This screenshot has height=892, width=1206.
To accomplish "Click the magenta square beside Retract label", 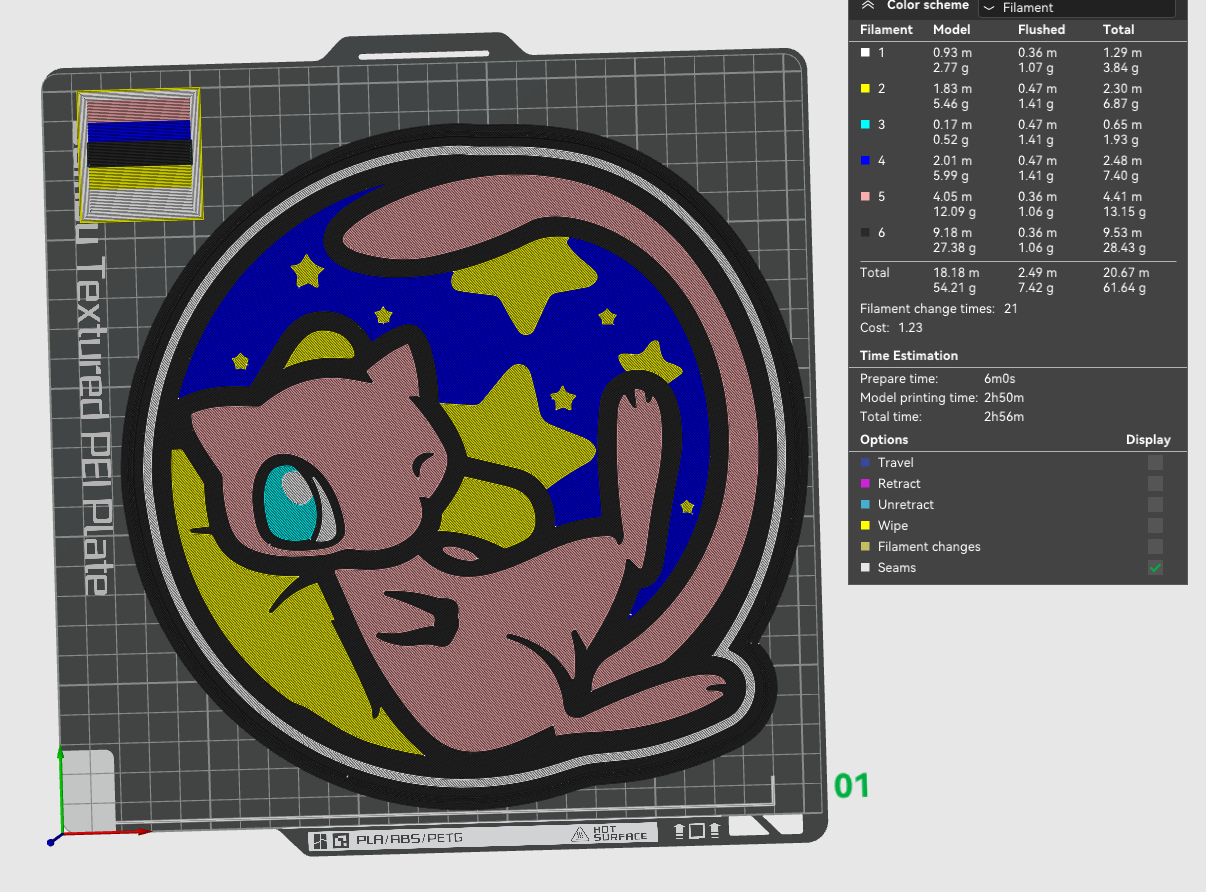I will 865,484.
